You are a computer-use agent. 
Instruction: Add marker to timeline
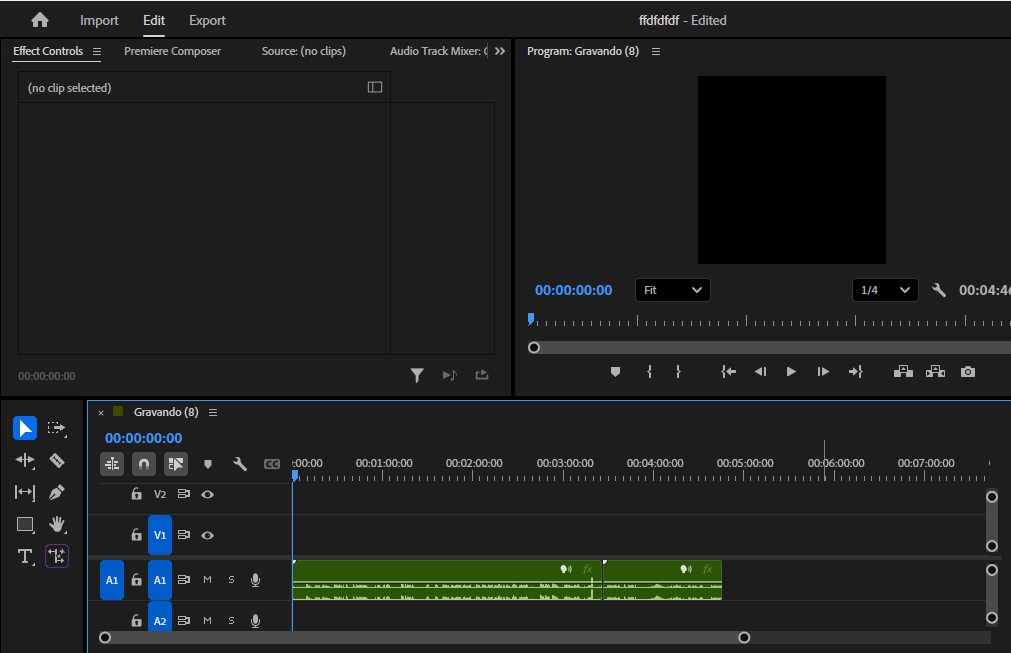208,464
